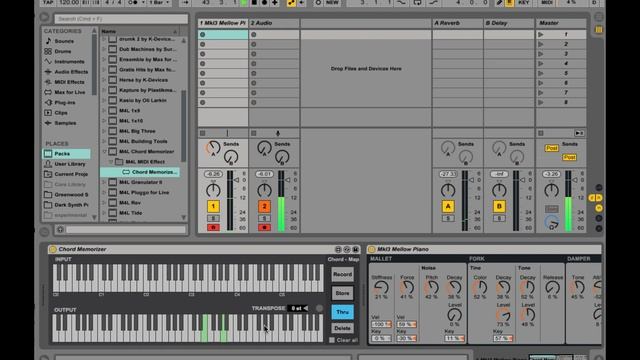This screenshot has height=360, width=640.
Task: Click Post button for Send A on Master
Action: [x=551, y=148]
